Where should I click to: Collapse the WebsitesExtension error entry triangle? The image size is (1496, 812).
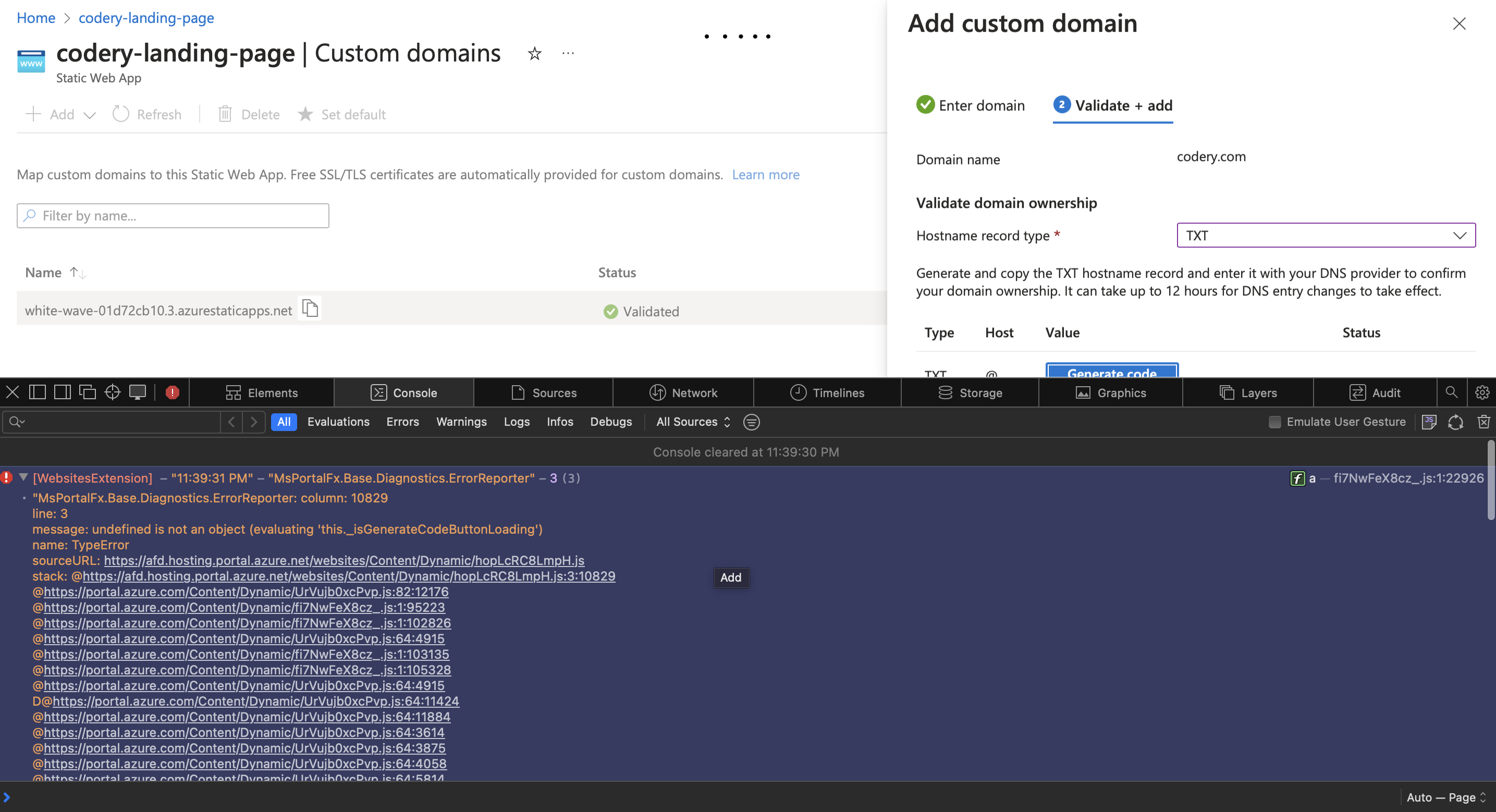tap(23, 477)
